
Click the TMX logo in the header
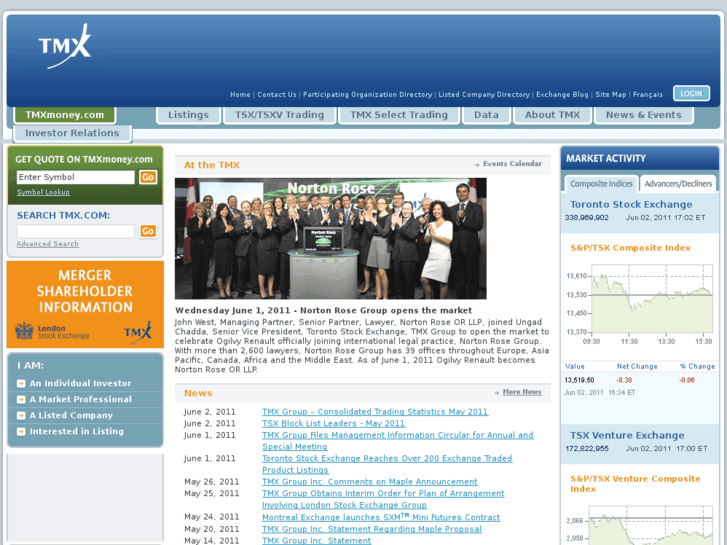[64, 46]
